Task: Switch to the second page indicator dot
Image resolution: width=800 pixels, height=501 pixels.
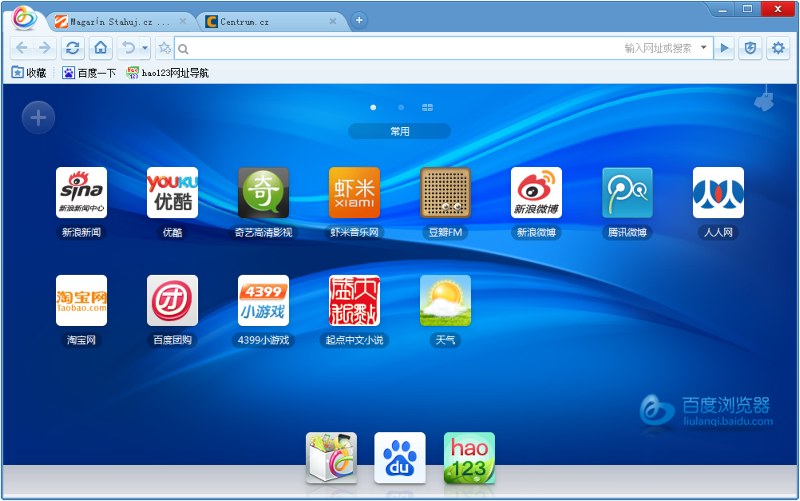Action: pyautogui.click(x=401, y=108)
